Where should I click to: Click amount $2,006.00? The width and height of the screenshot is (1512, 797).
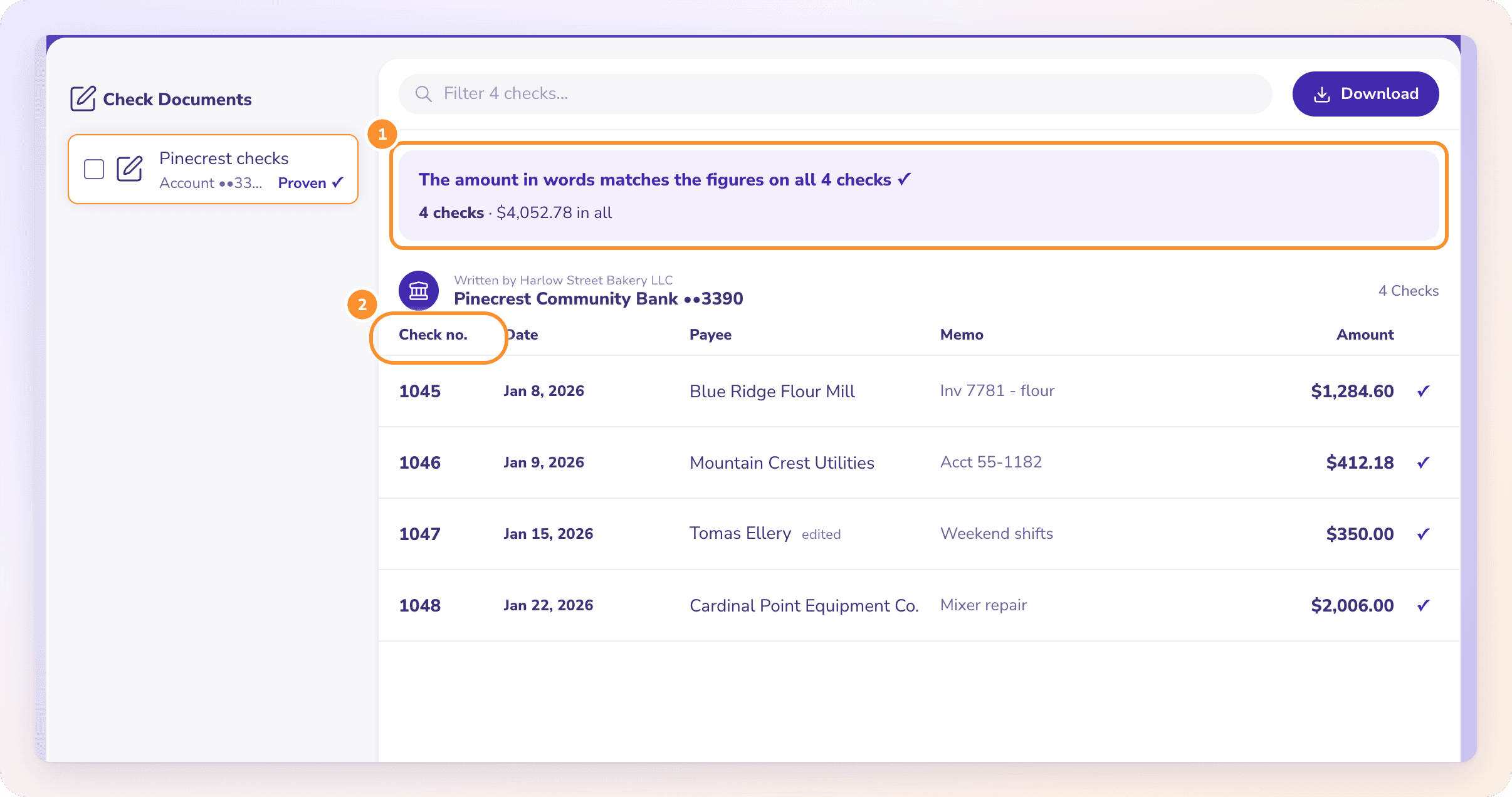pyautogui.click(x=1352, y=605)
